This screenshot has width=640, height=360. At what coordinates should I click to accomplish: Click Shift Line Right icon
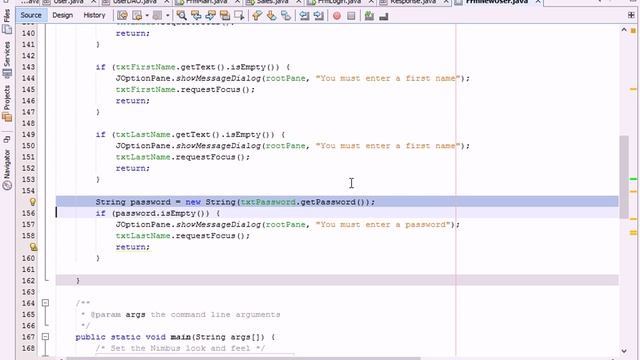coord(319,16)
